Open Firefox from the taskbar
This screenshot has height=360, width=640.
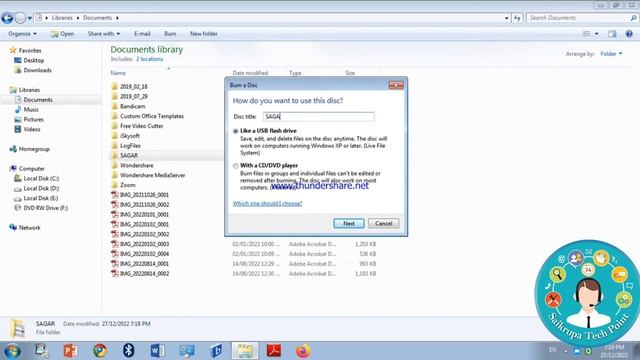click(303, 351)
